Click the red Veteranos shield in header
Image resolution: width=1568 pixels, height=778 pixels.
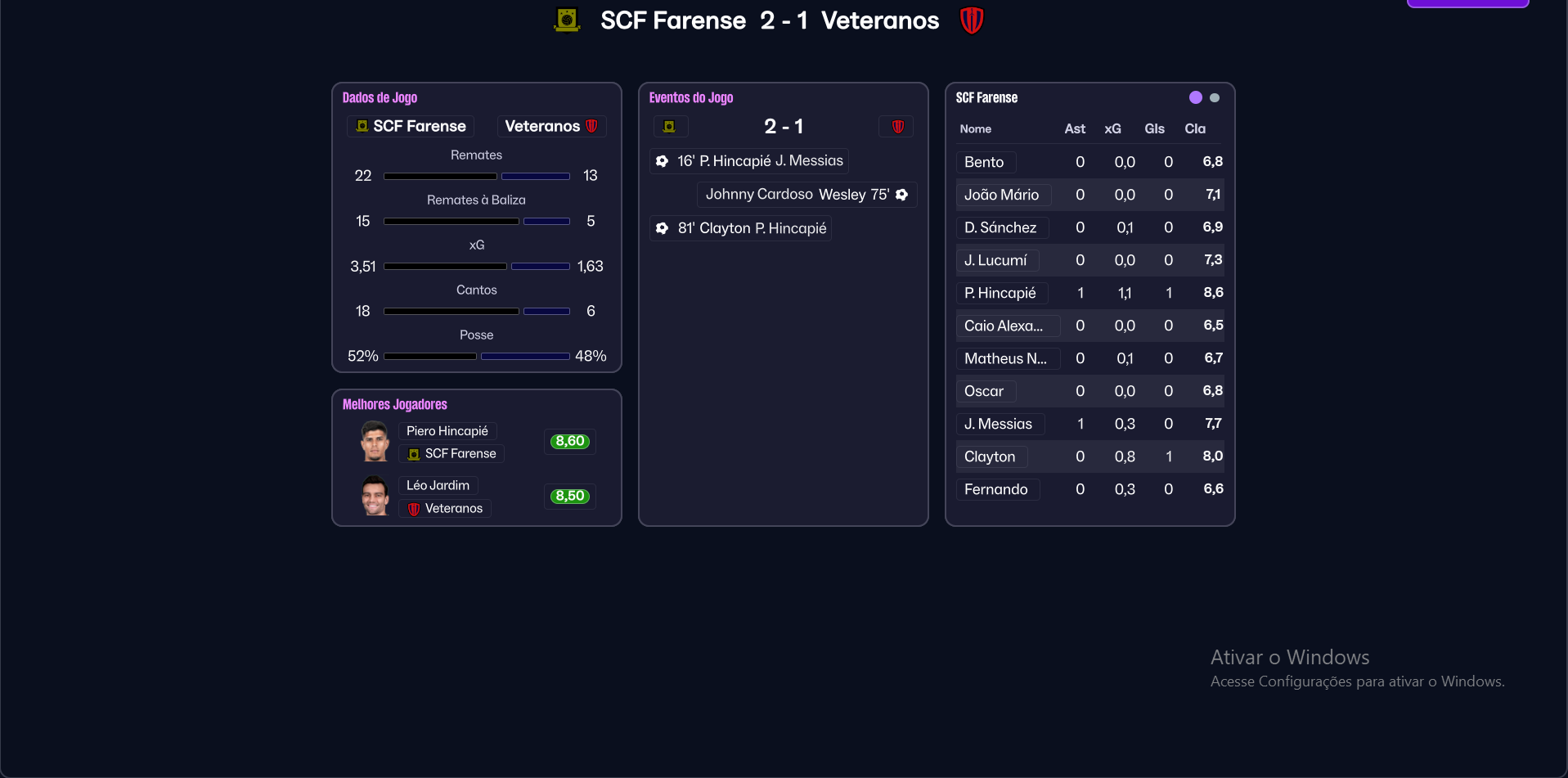(971, 20)
